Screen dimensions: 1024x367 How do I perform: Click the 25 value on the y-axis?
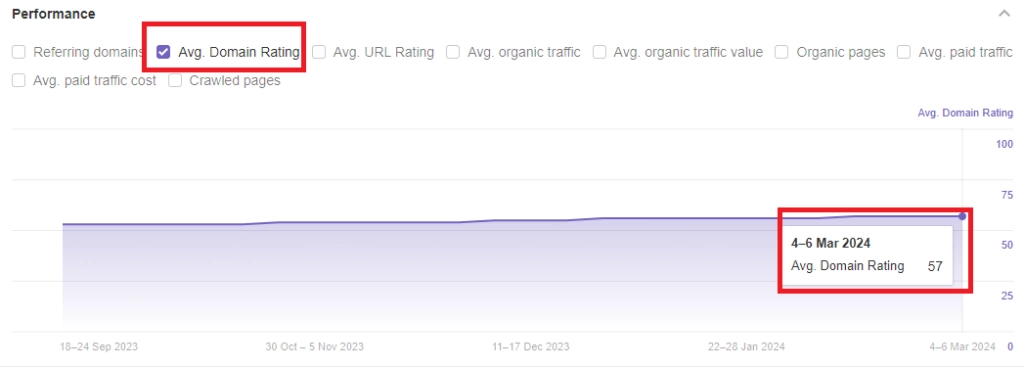pyautogui.click(x=1007, y=296)
